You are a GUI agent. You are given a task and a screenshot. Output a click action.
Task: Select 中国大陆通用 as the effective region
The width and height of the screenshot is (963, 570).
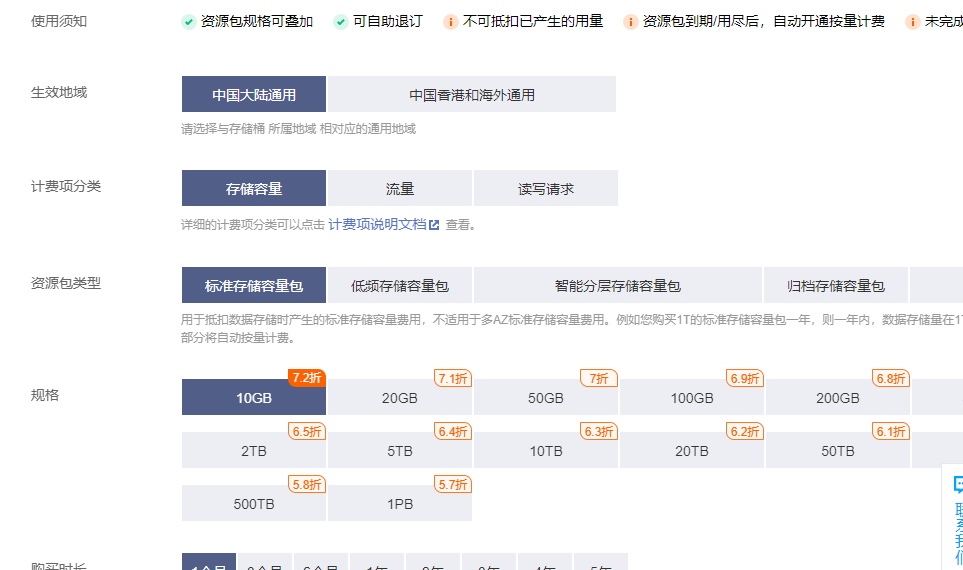click(254, 95)
